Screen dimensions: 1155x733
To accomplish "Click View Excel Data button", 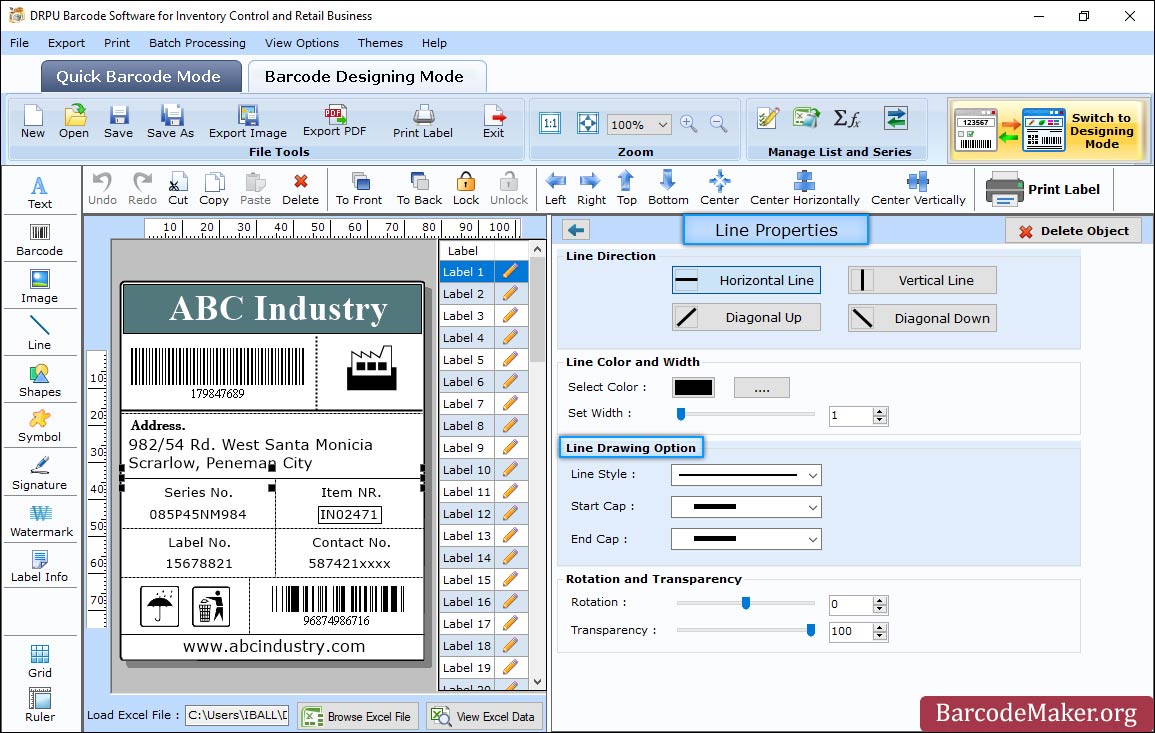I will (x=485, y=717).
